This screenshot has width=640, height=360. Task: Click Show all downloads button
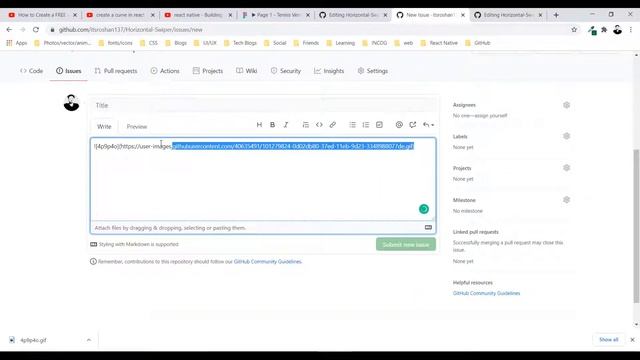[609, 340]
